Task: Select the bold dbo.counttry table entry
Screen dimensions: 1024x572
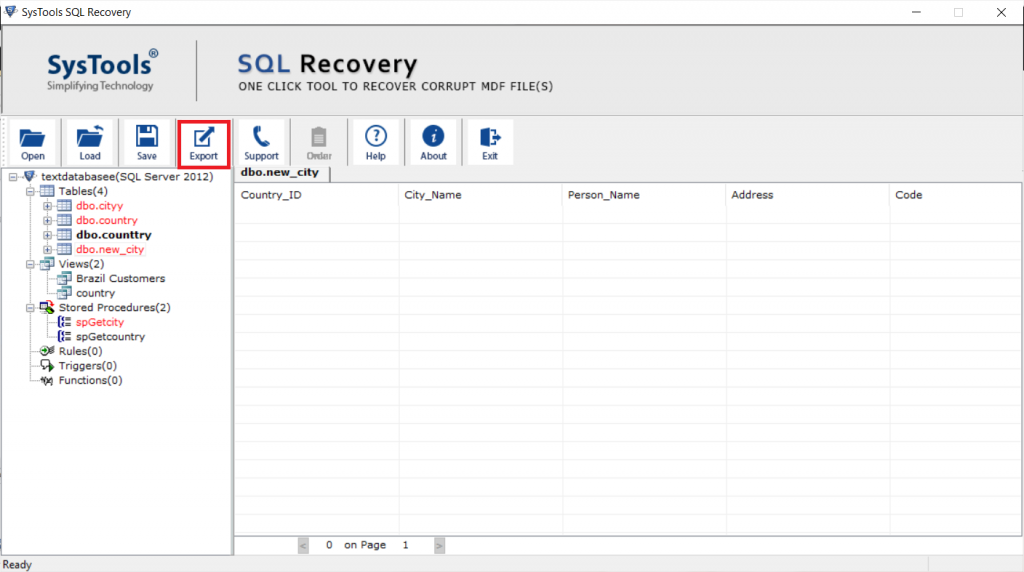Action: 114,234
